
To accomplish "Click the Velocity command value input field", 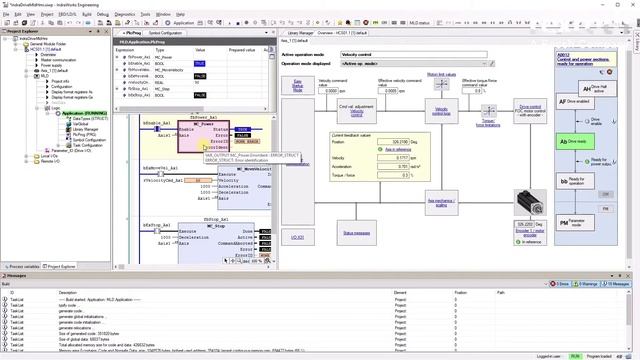I will coord(328,91).
